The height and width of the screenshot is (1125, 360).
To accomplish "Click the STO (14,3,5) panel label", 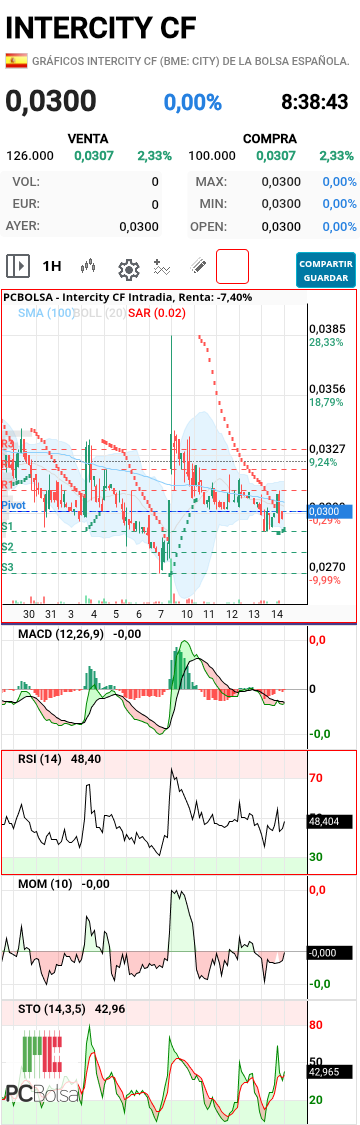I will tap(52, 1009).
